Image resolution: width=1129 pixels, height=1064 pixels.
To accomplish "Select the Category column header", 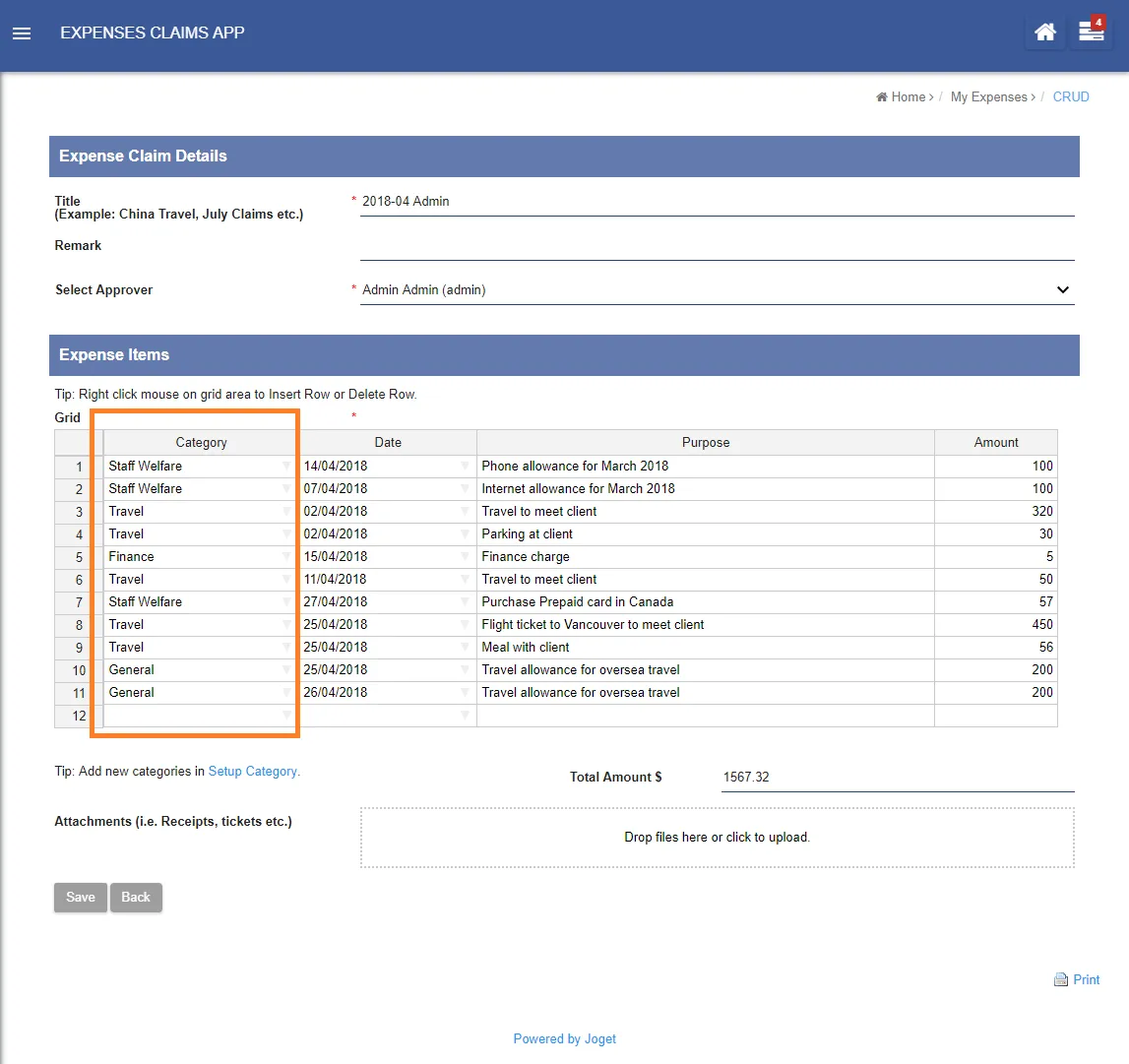I will (x=201, y=443).
